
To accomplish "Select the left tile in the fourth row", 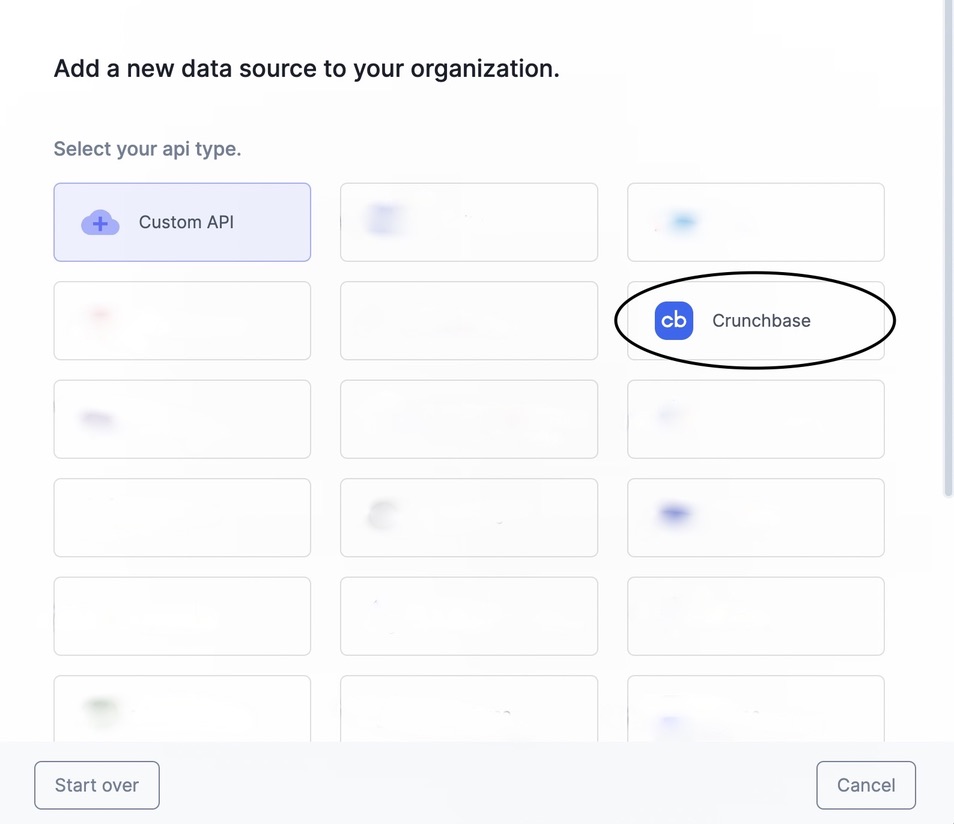I will click(182, 517).
